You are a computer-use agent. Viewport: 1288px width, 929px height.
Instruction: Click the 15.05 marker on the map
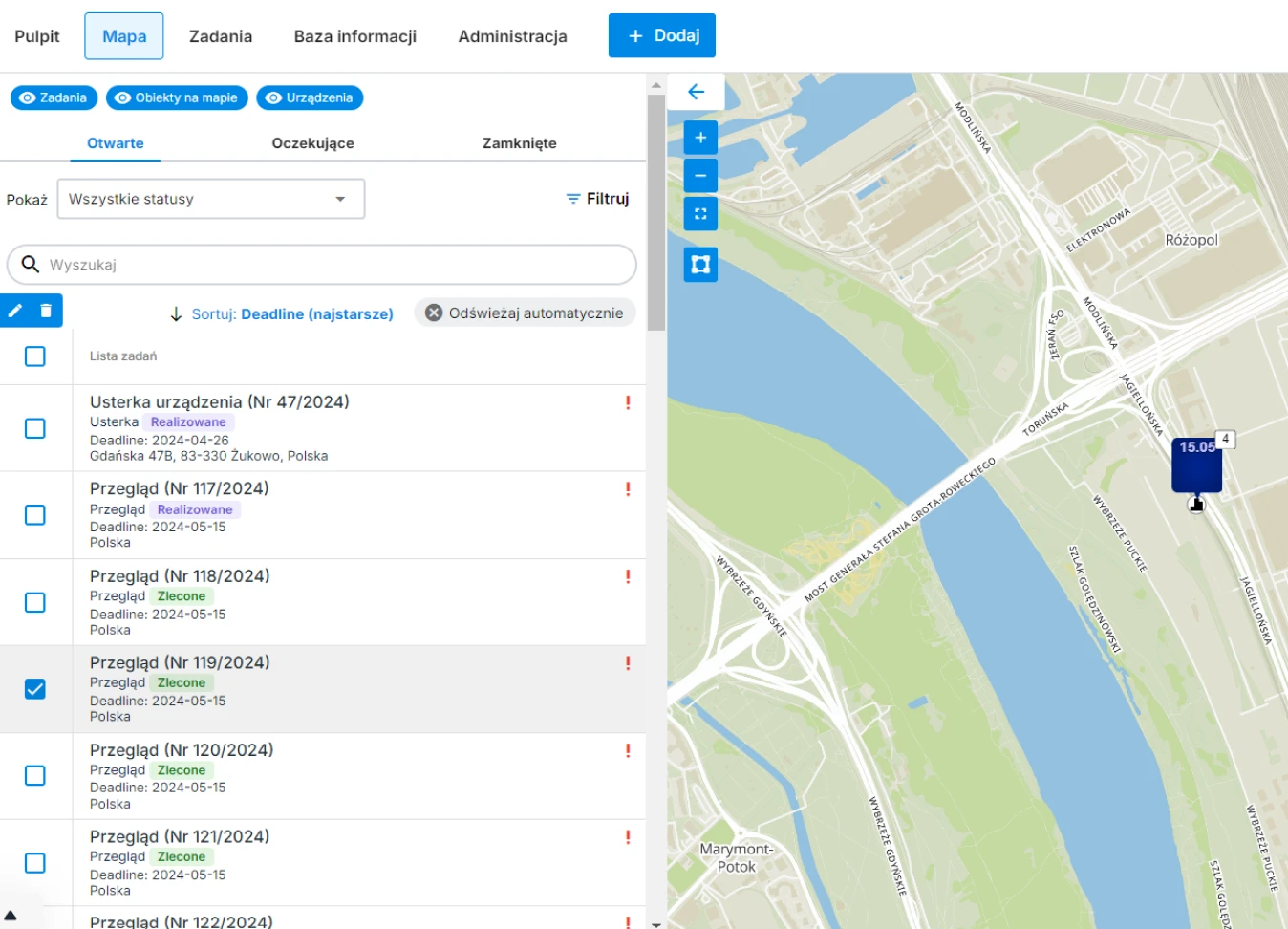[1196, 464]
